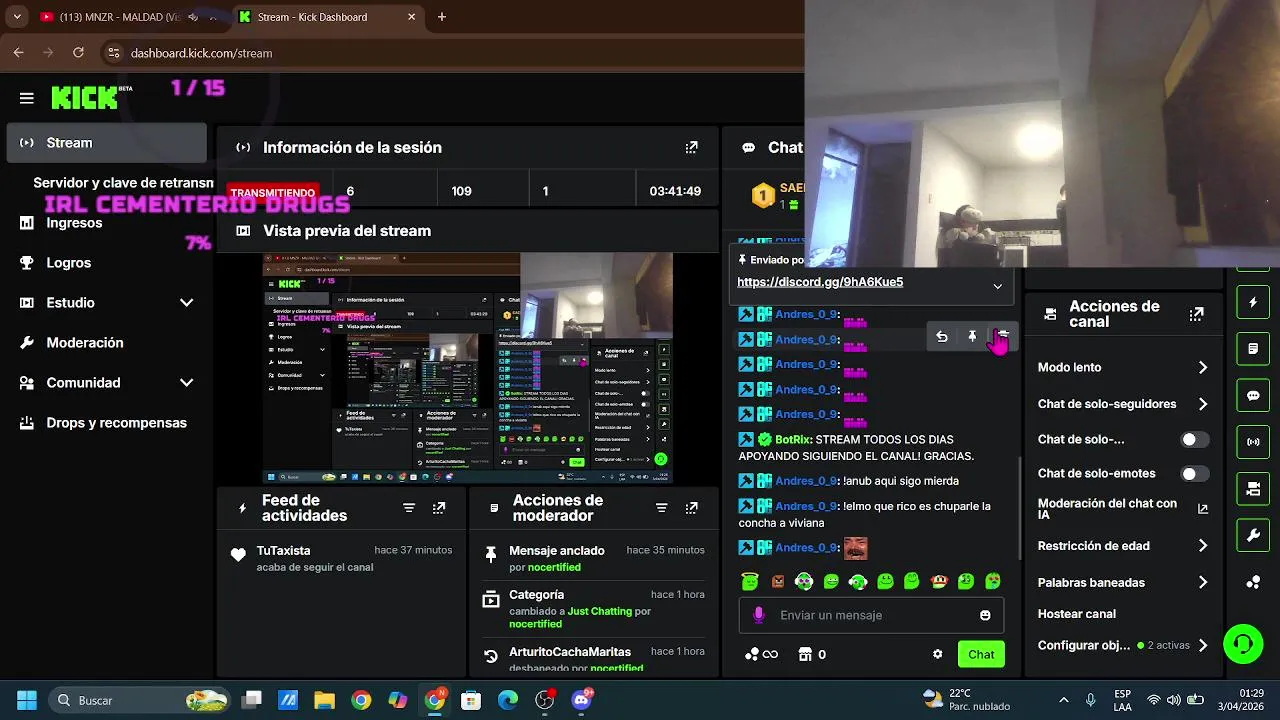Open the document icon in right toolbar
The image size is (1280, 720).
[x=1253, y=349]
